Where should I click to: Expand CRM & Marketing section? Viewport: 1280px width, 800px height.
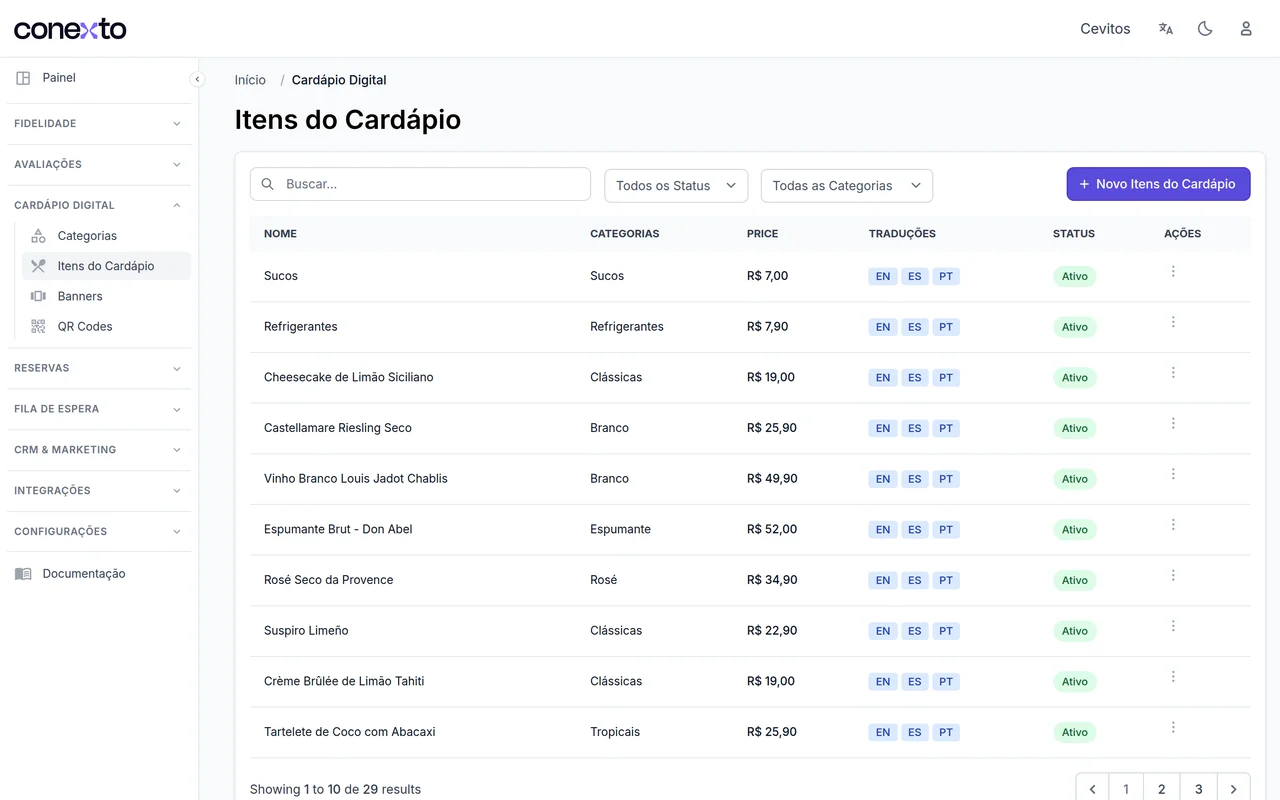click(99, 450)
